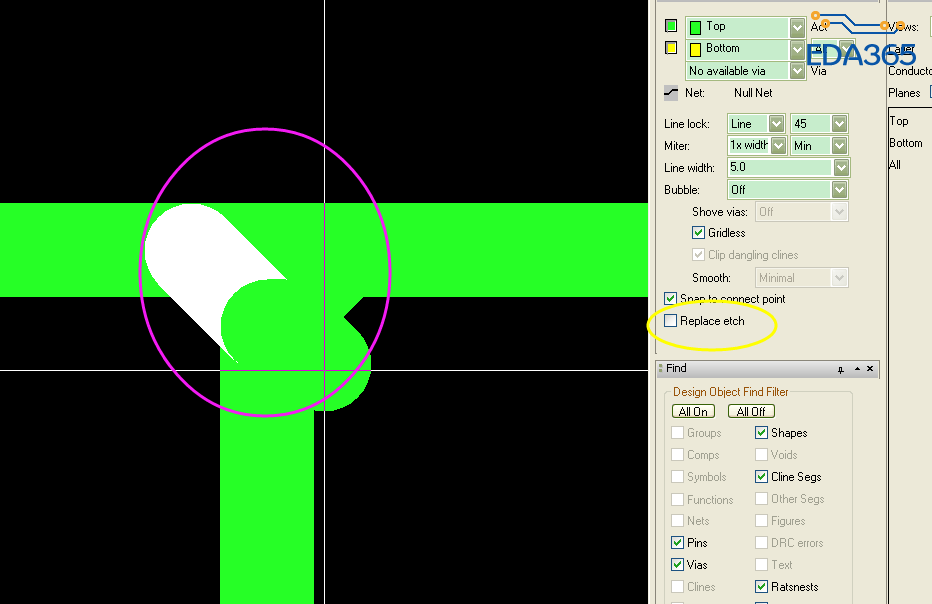Uncheck the Pins find filter
This screenshot has width=932, height=604.
point(678,543)
